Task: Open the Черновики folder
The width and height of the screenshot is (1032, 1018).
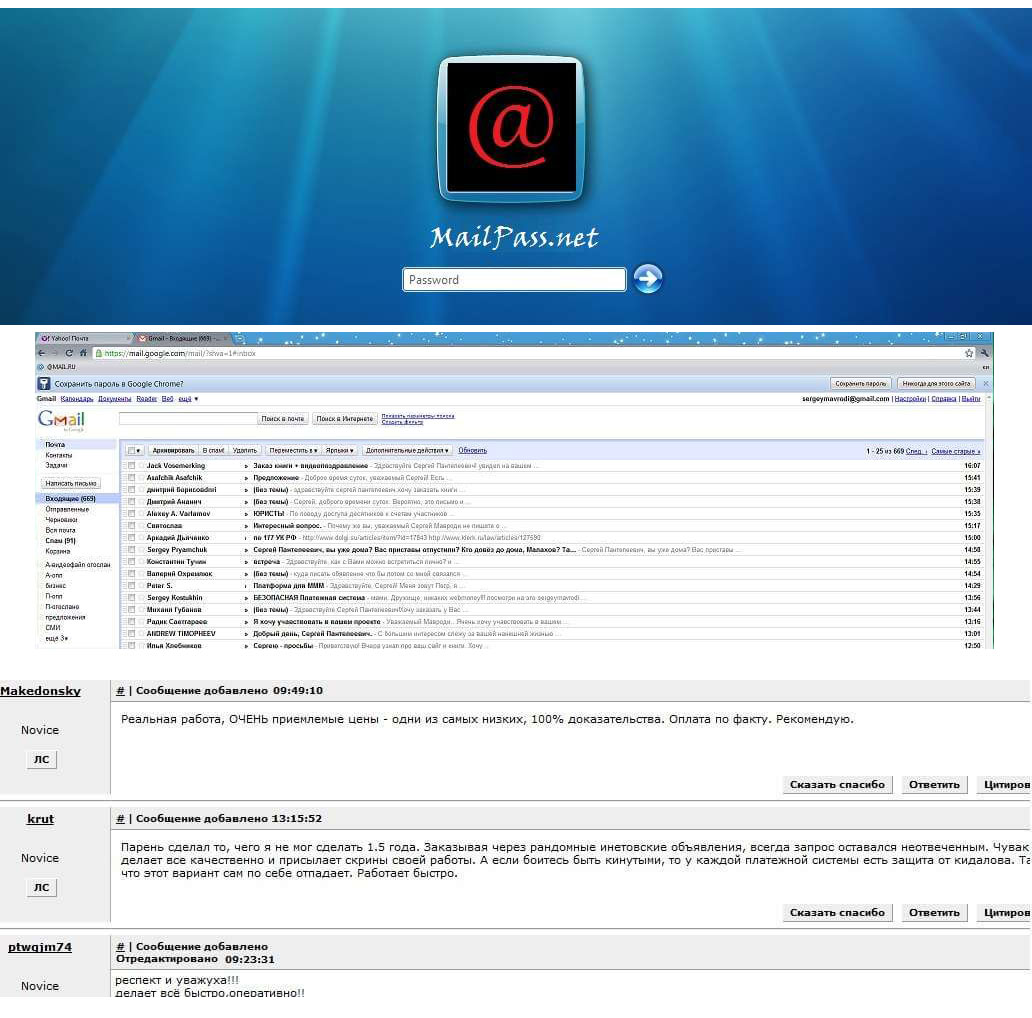Action: 61,520
